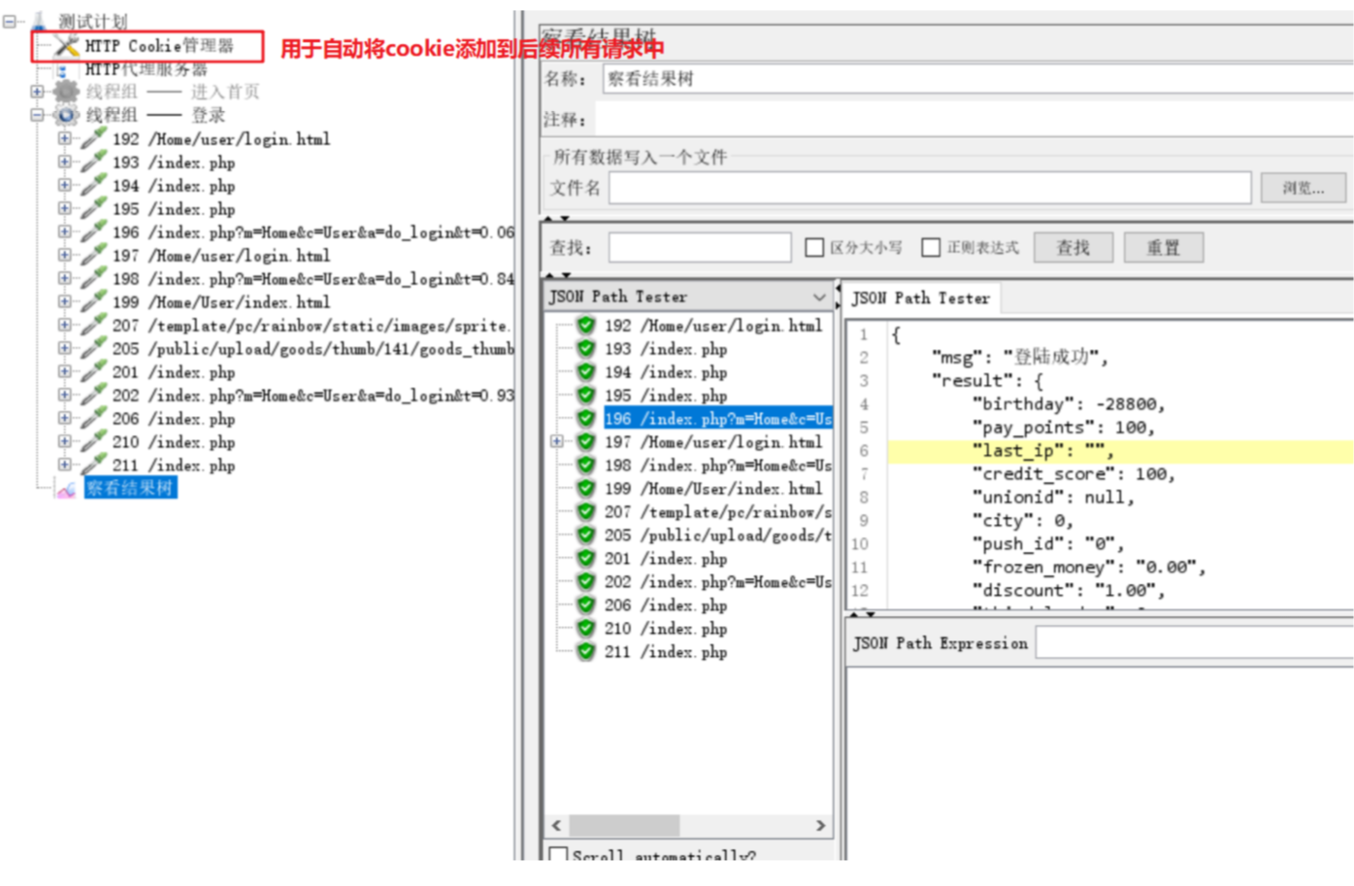Click green shield for result 210 /index.php
Viewport: 1354px width, 886px height.
pos(587,628)
